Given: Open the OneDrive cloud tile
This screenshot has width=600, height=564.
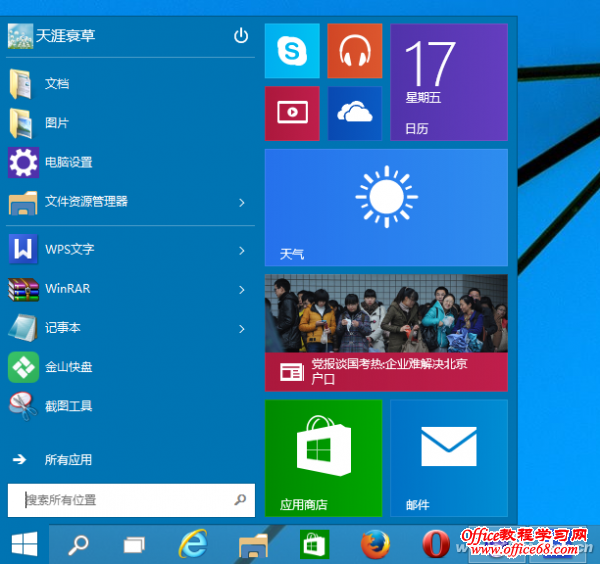Looking at the screenshot, I should click(x=355, y=113).
